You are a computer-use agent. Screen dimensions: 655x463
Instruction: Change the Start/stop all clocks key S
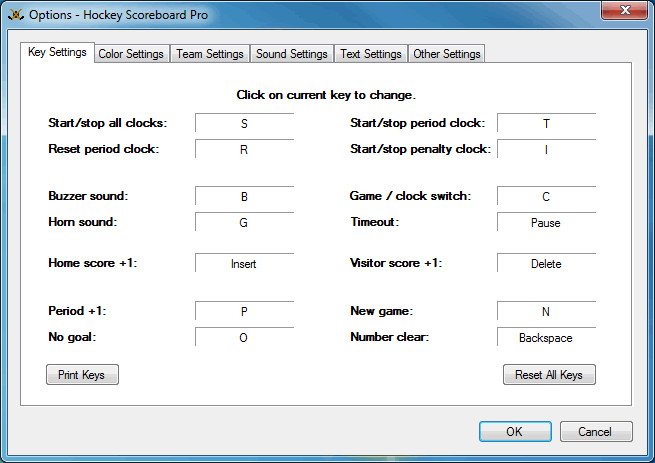pyautogui.click(x=244, y=123)
